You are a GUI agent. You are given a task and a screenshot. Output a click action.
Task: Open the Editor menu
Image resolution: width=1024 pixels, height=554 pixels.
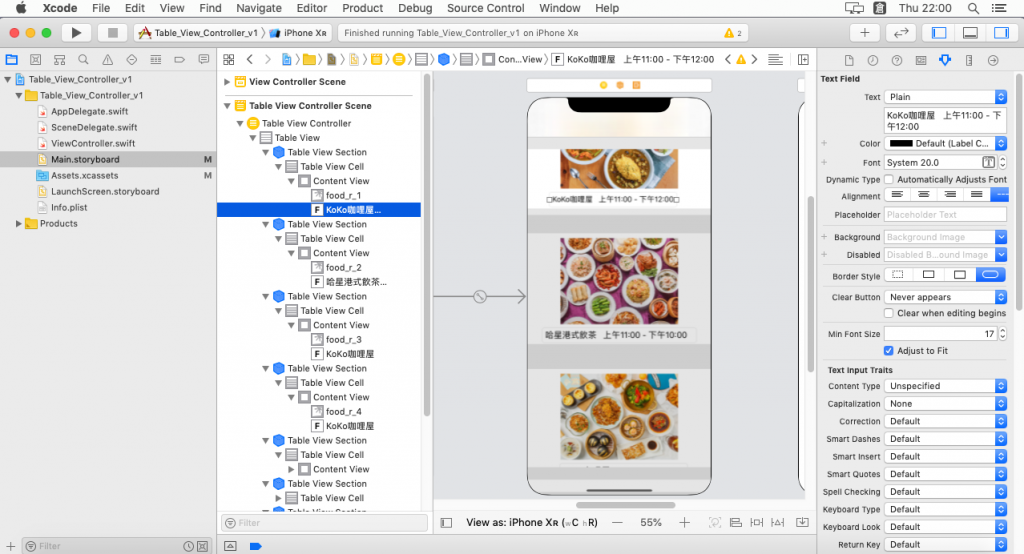pos(312,8)
